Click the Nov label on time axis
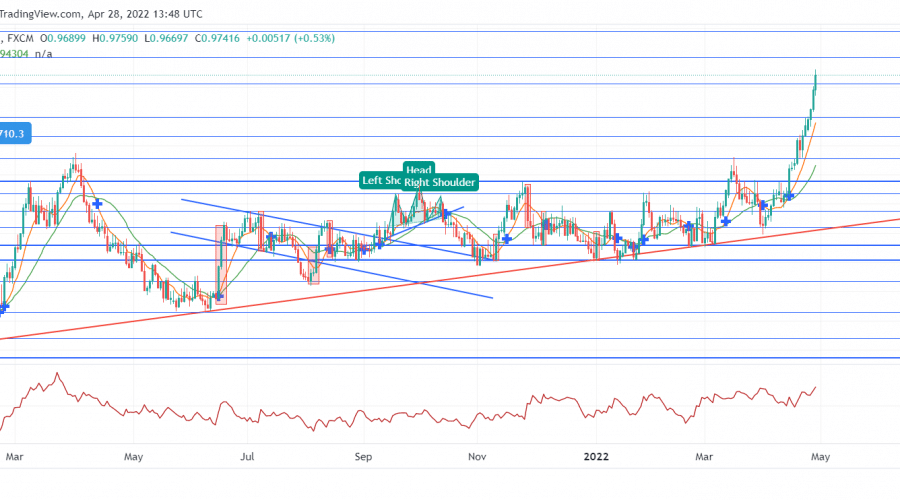 pos(477,457)
